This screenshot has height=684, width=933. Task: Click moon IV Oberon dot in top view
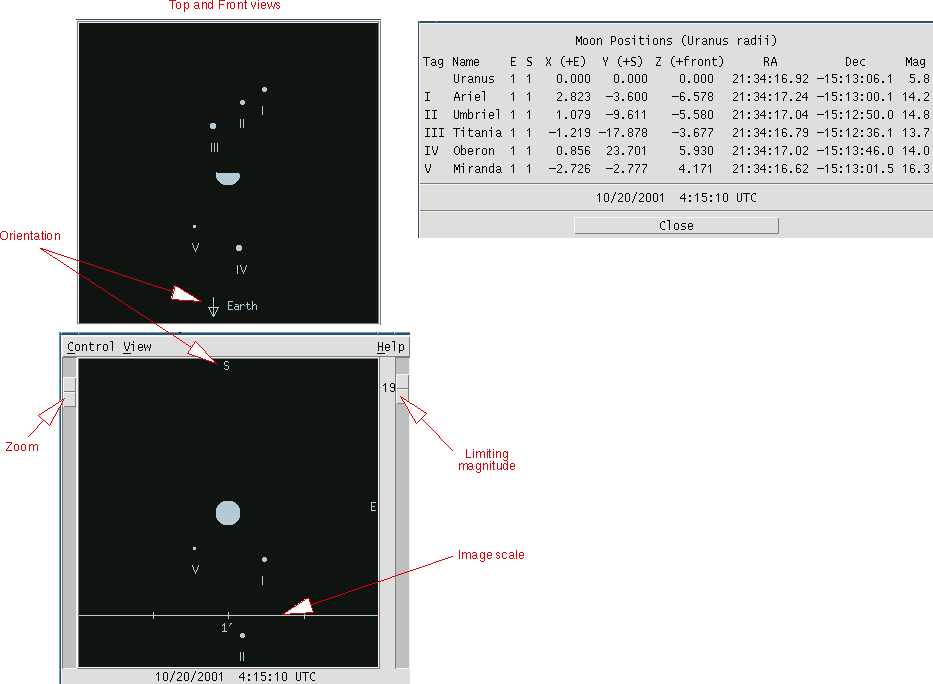pyautogui.click(x=239, y=248)
